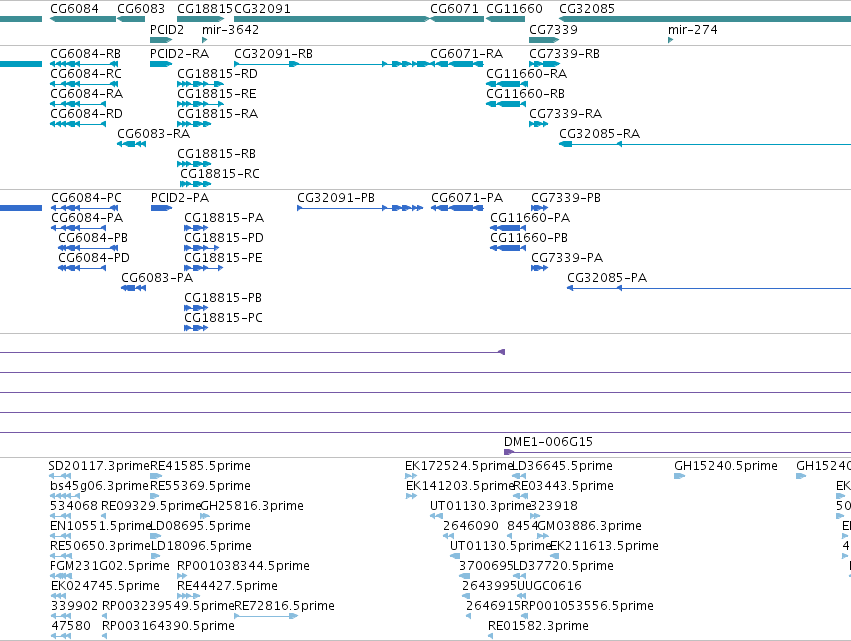Screen dimensions: 851x641
Task: Select transcript CG18815-RB
Action: tap(216, 154)
